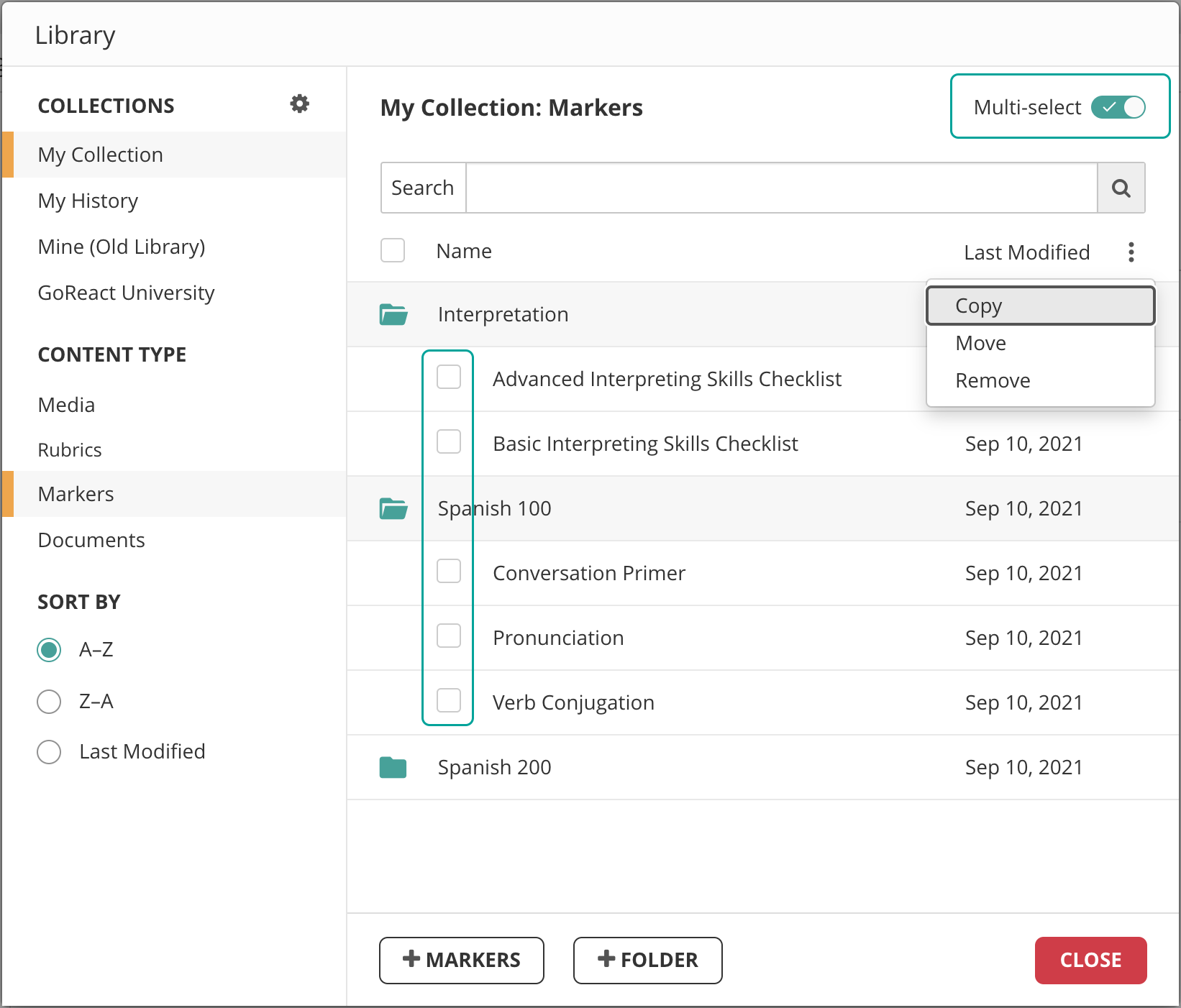This screenshot has width=1181, height=1008.
Task: Open collections settings gear icon
Action: point(299,104)
